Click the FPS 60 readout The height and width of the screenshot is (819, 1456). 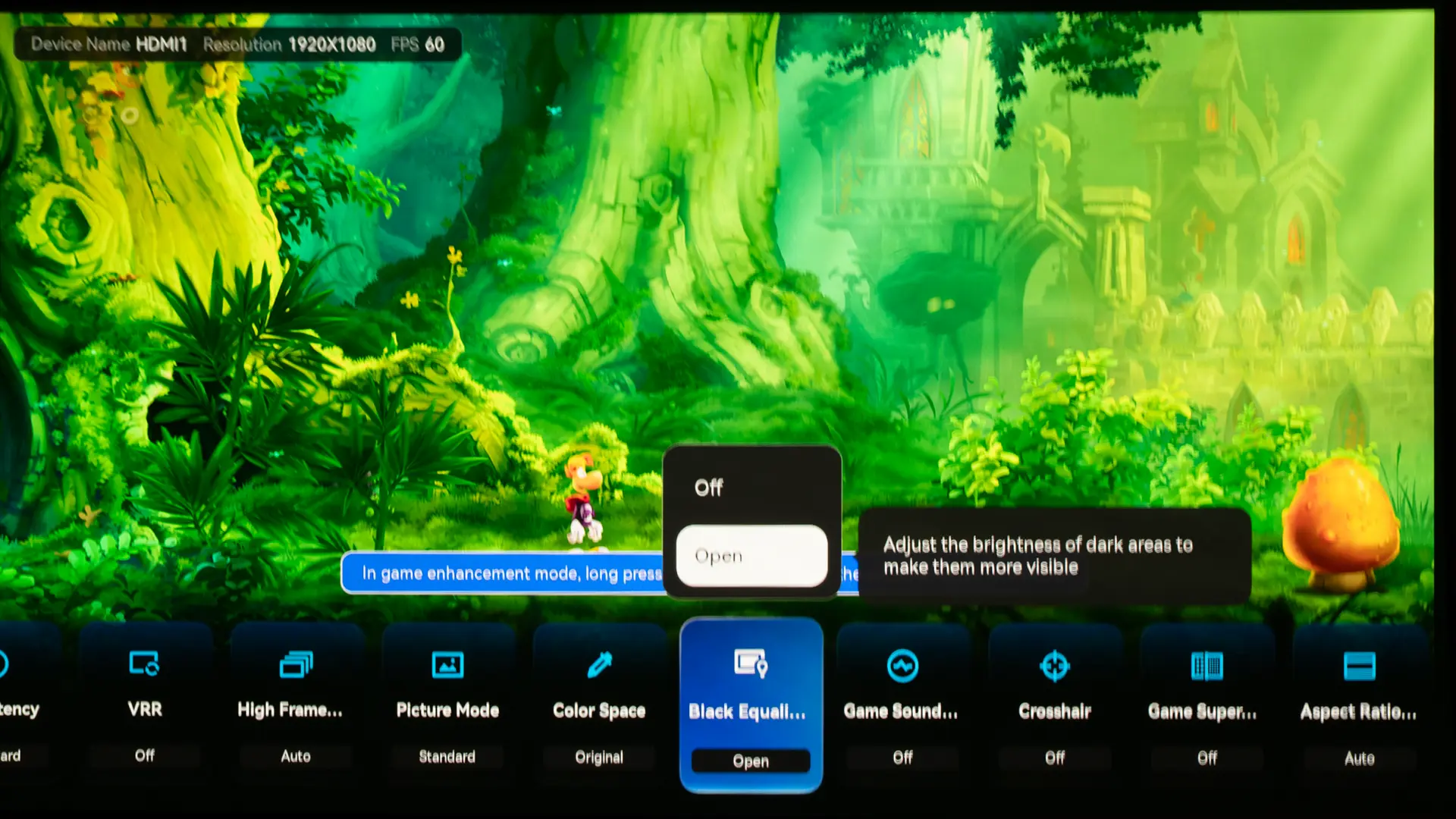[417, 45]
